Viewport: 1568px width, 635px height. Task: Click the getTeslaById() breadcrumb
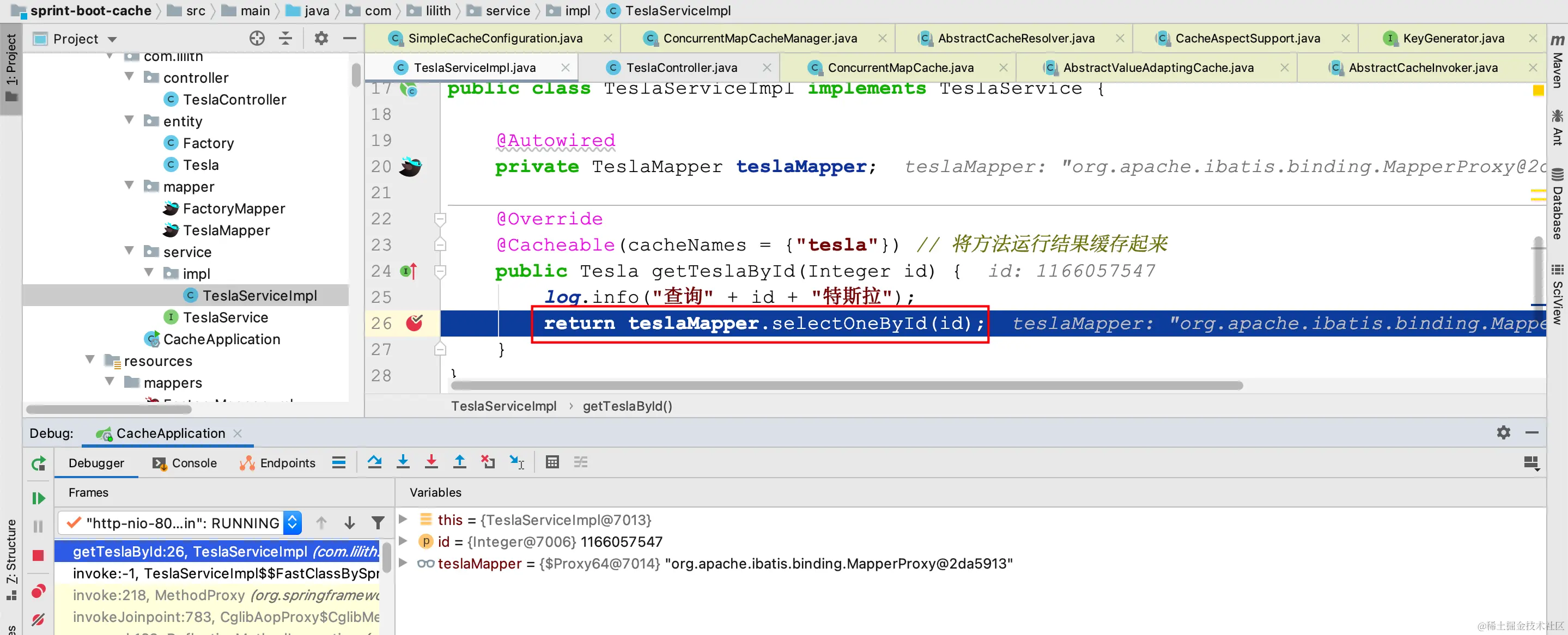pyautogui.click(x=627, y=406)
